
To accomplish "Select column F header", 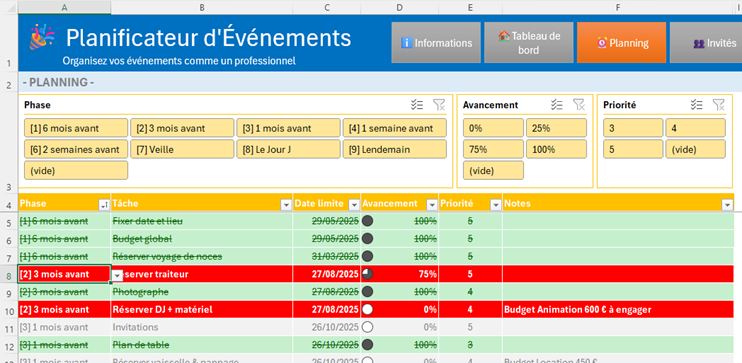I will click(618, 7).
